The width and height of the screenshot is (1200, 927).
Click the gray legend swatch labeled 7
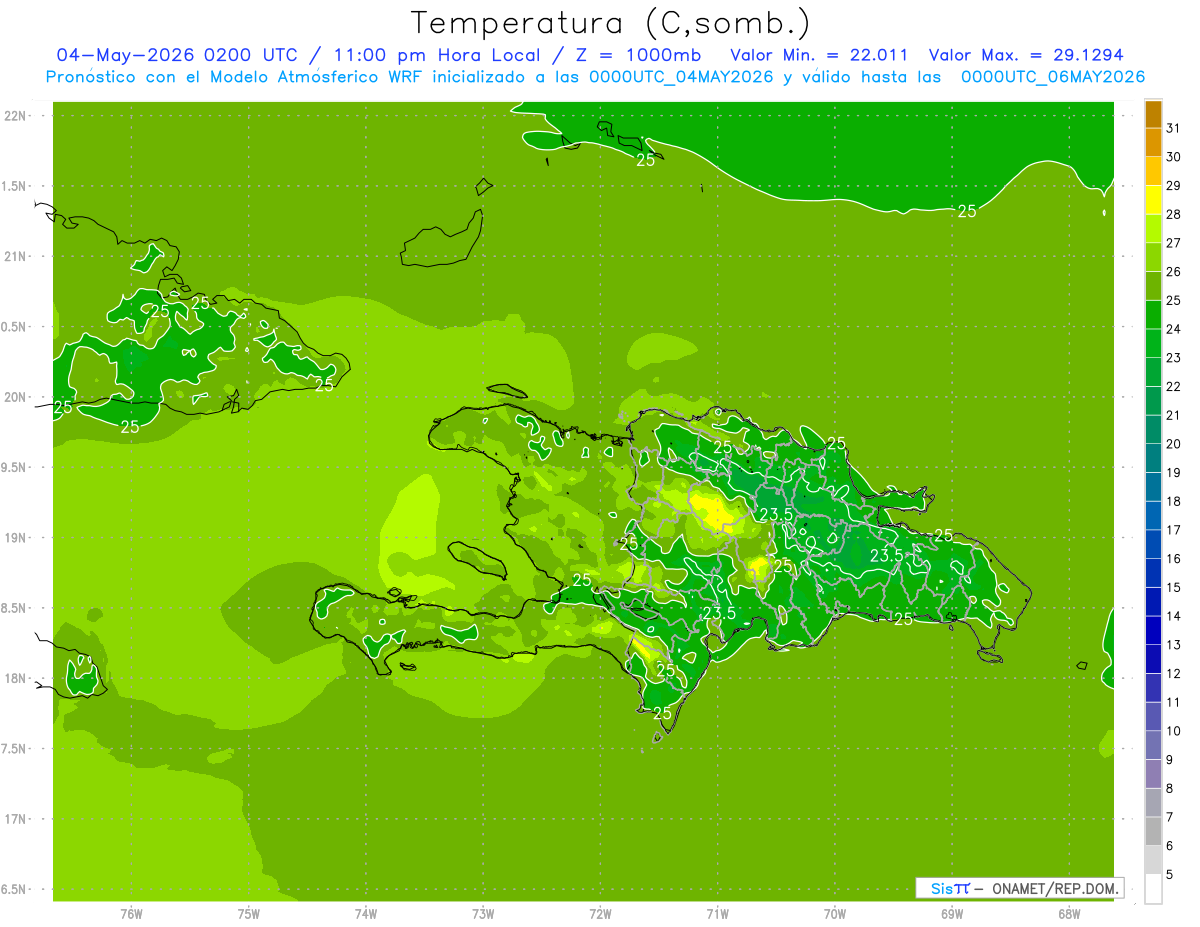click(1153, 832)
